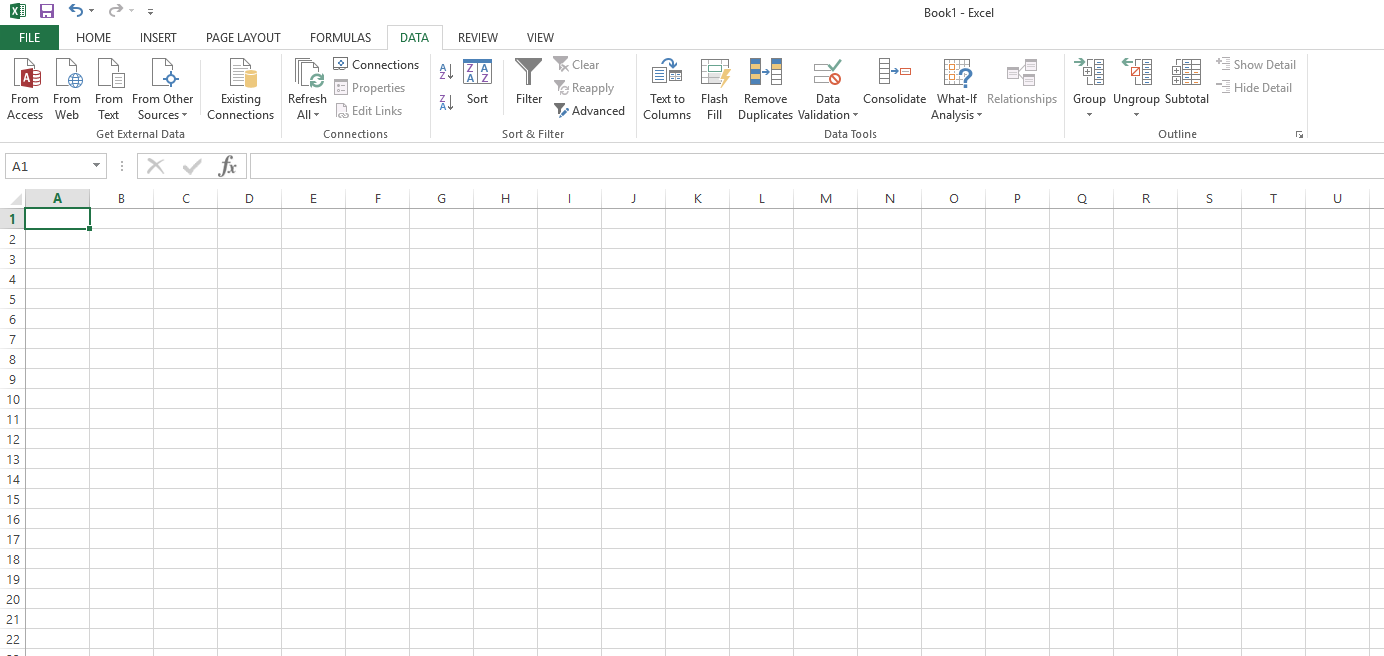
Task: Click the Group icon
Action: pos(1089,73)
